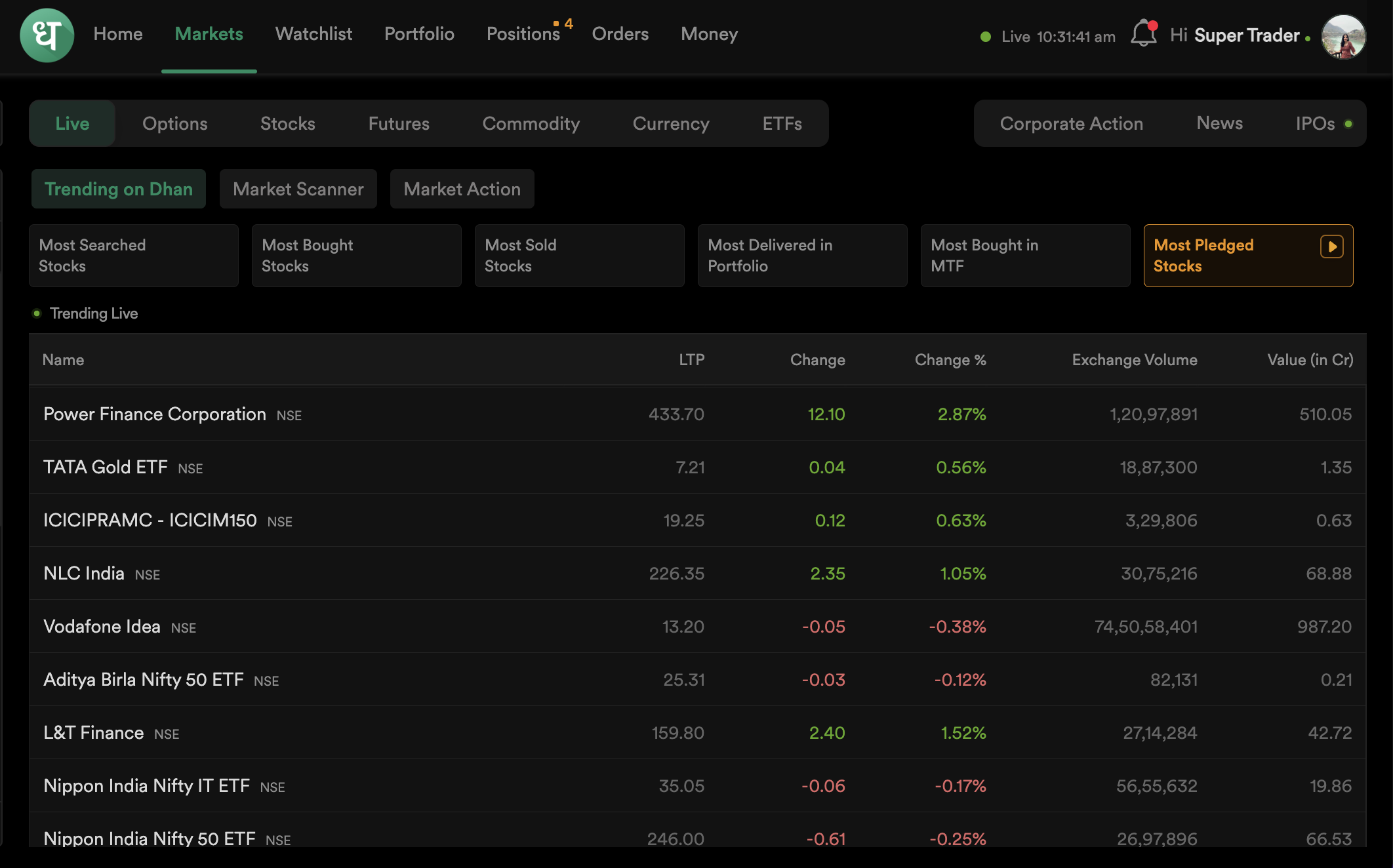This screenshot has width=1393, height=868.
Task: Open the notifications bell icon
Action: (1143, 34)
